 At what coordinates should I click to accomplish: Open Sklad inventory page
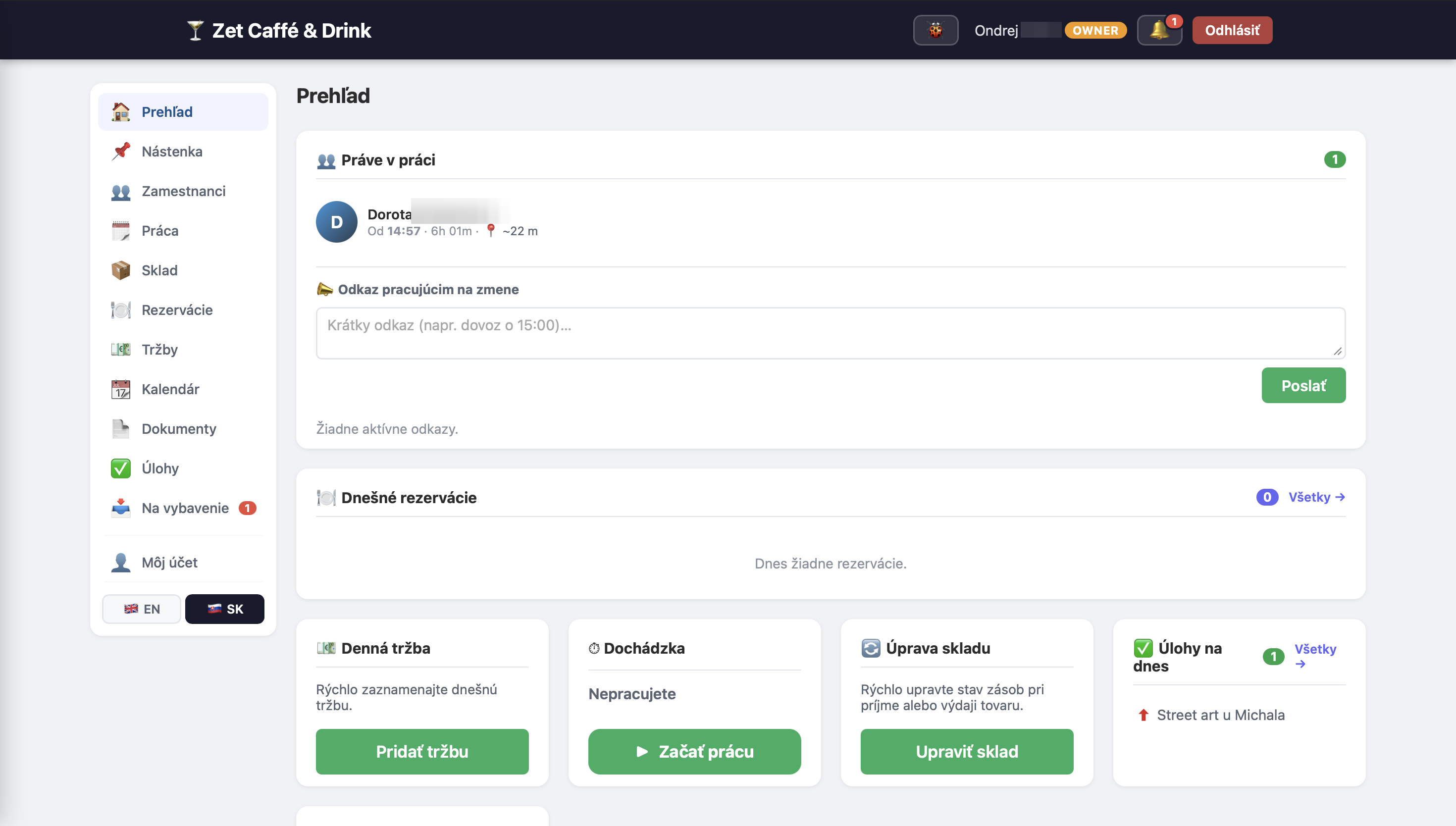coord(183,270)
